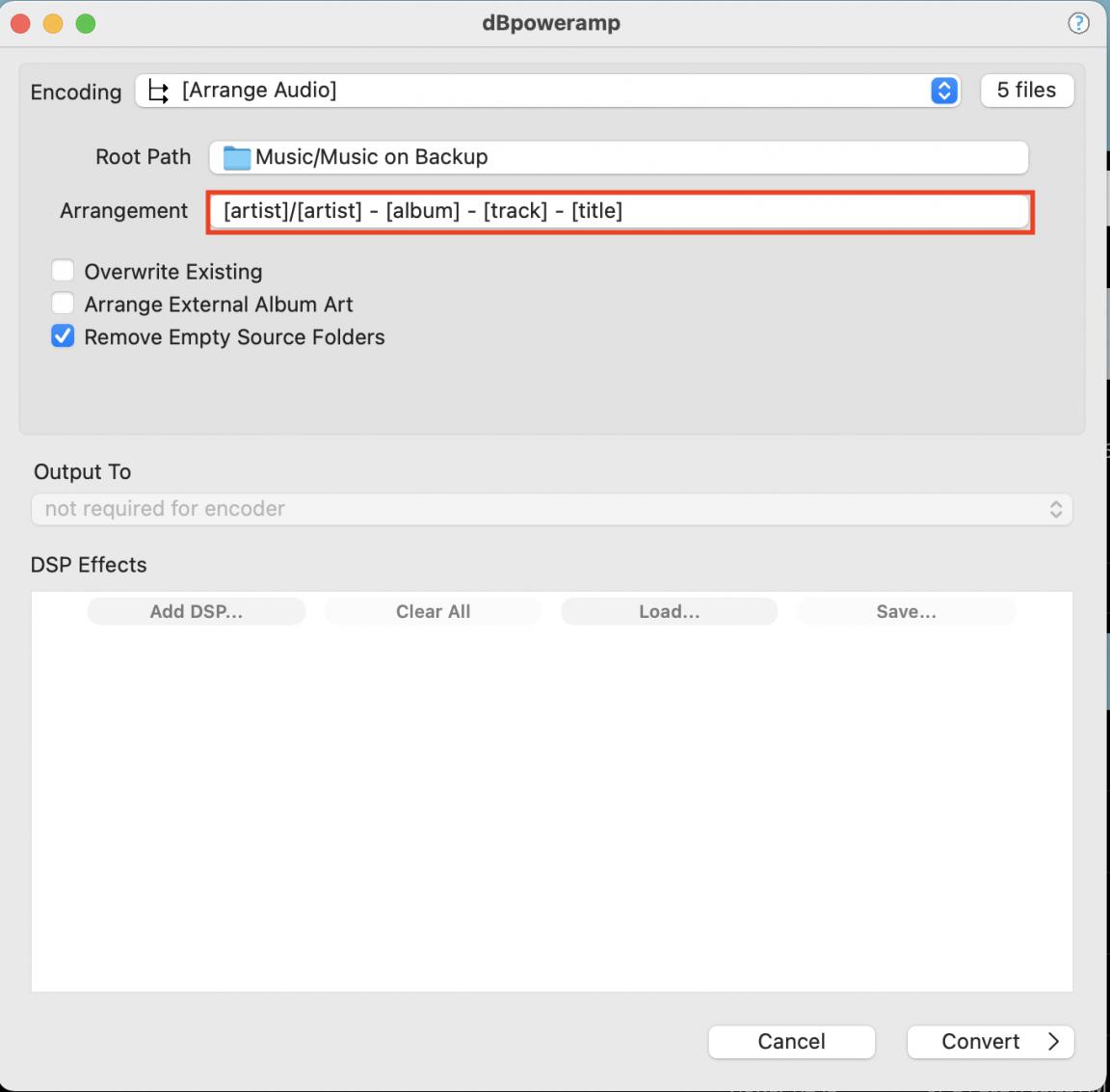Viewport: 1110px width, 1092px height.
Task: Click the yellow minimize window button
Action: 53,24
